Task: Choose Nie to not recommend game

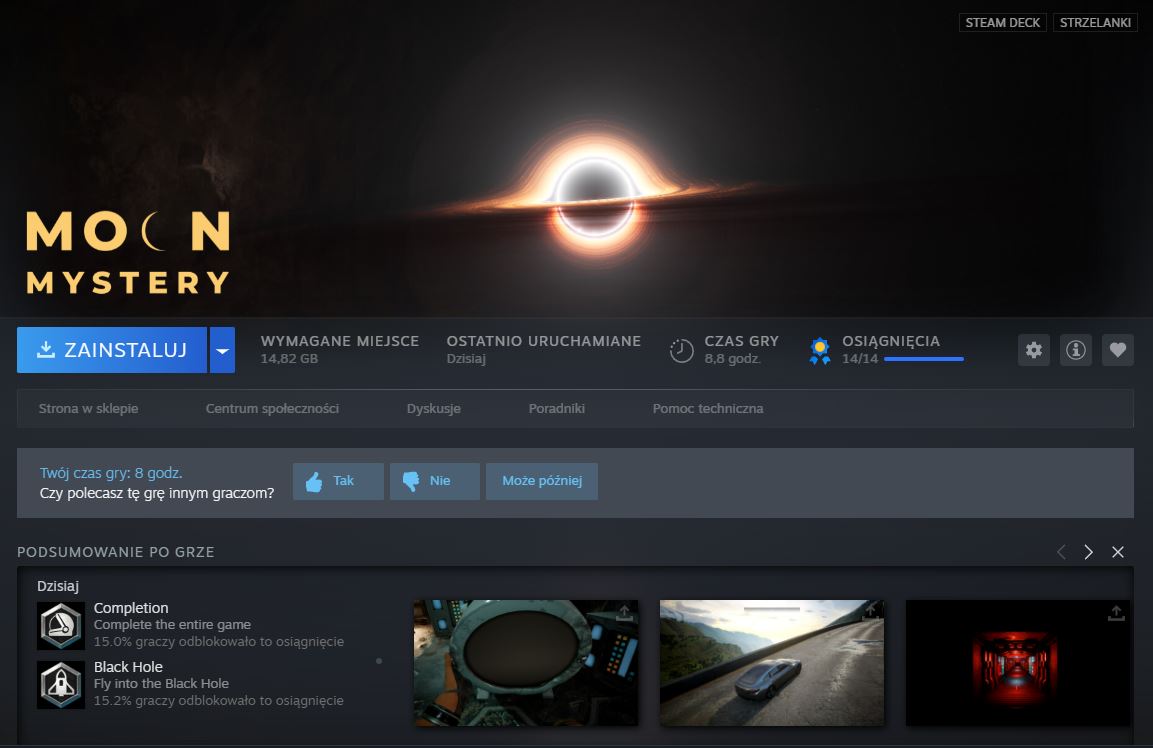Action: click(x=435, y=481)
